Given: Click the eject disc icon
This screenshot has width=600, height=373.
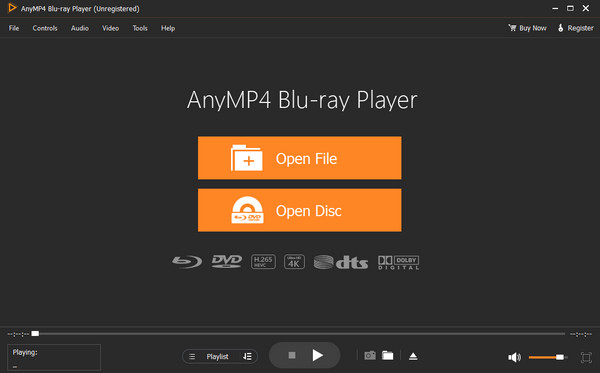Looking at the screenshot, I should [x=413, y=356].
